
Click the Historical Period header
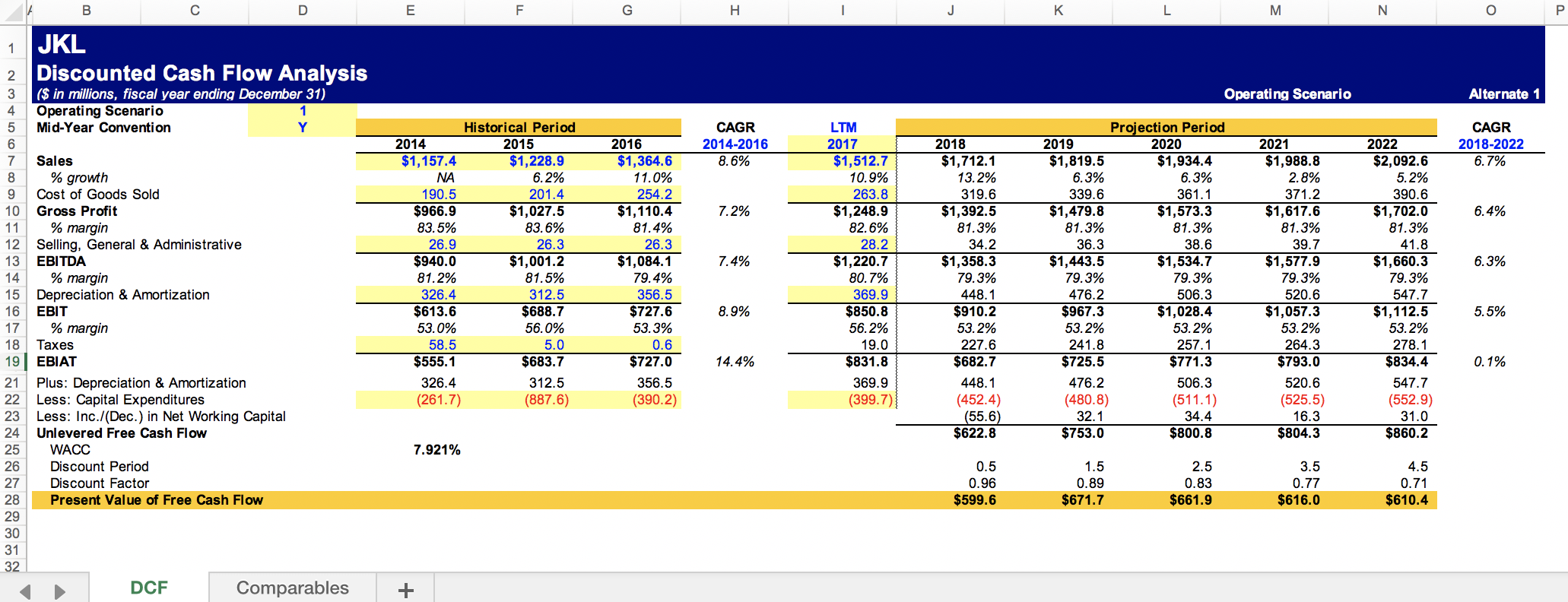519,128
